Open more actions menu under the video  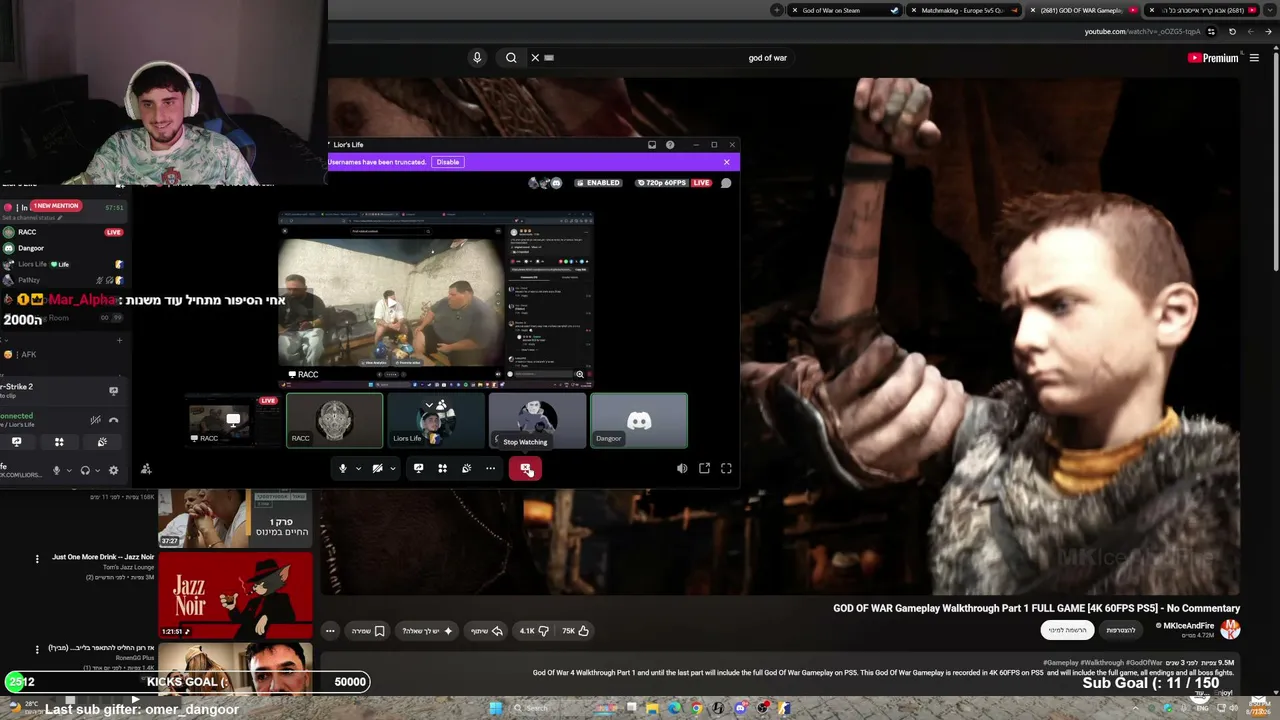[x=330, y=631]
